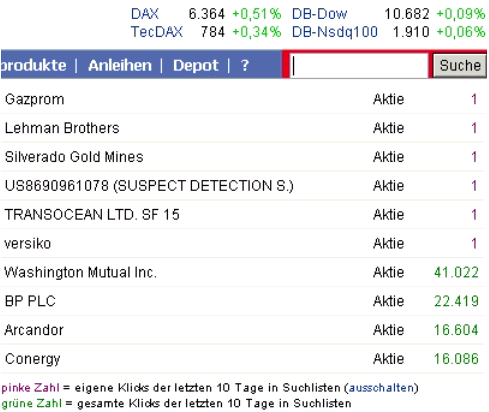
Task: Click Aktie label in BP PLC row
Action: pos(389,301)
